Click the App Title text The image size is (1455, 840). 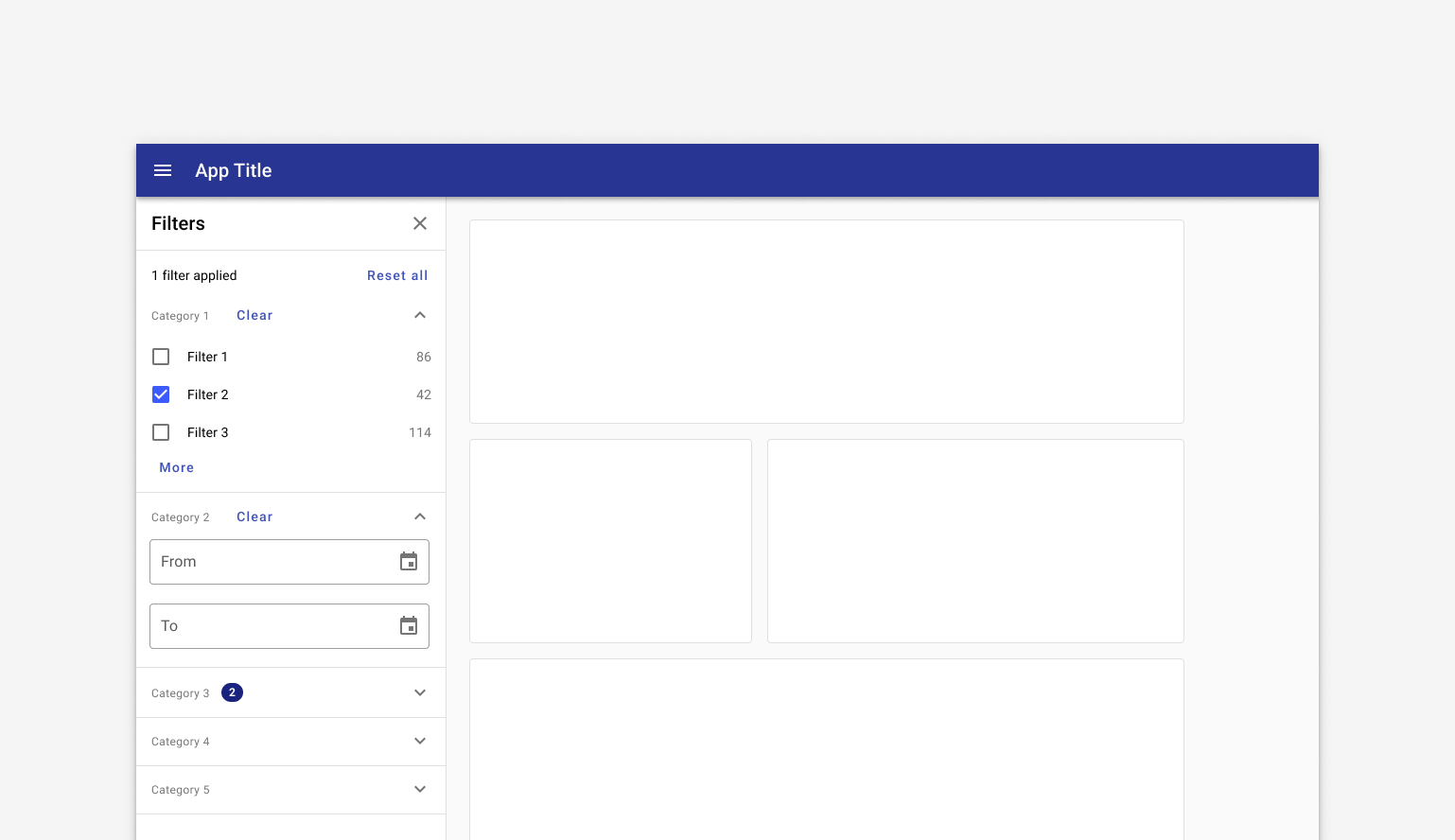[x=234, y=170]
